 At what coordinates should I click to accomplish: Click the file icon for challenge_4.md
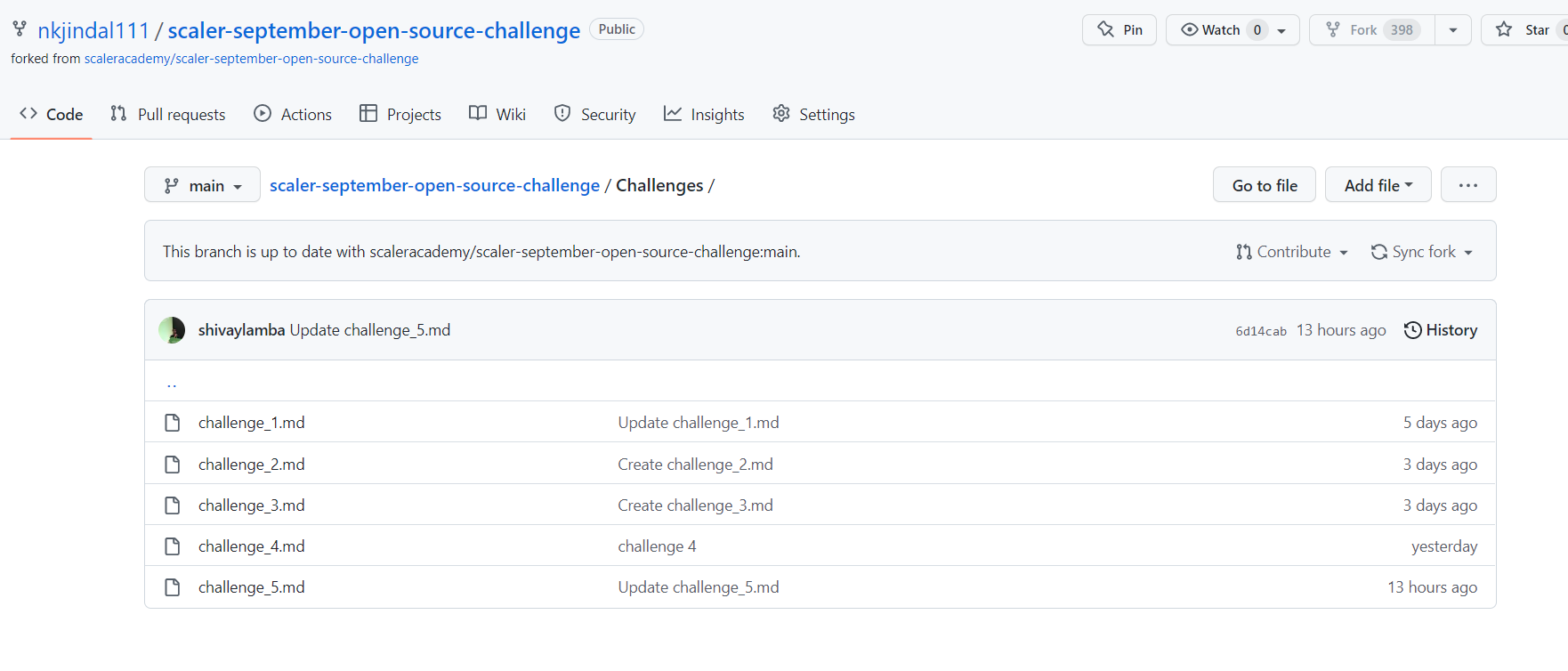pyautogui.click(x=173, y=546)
